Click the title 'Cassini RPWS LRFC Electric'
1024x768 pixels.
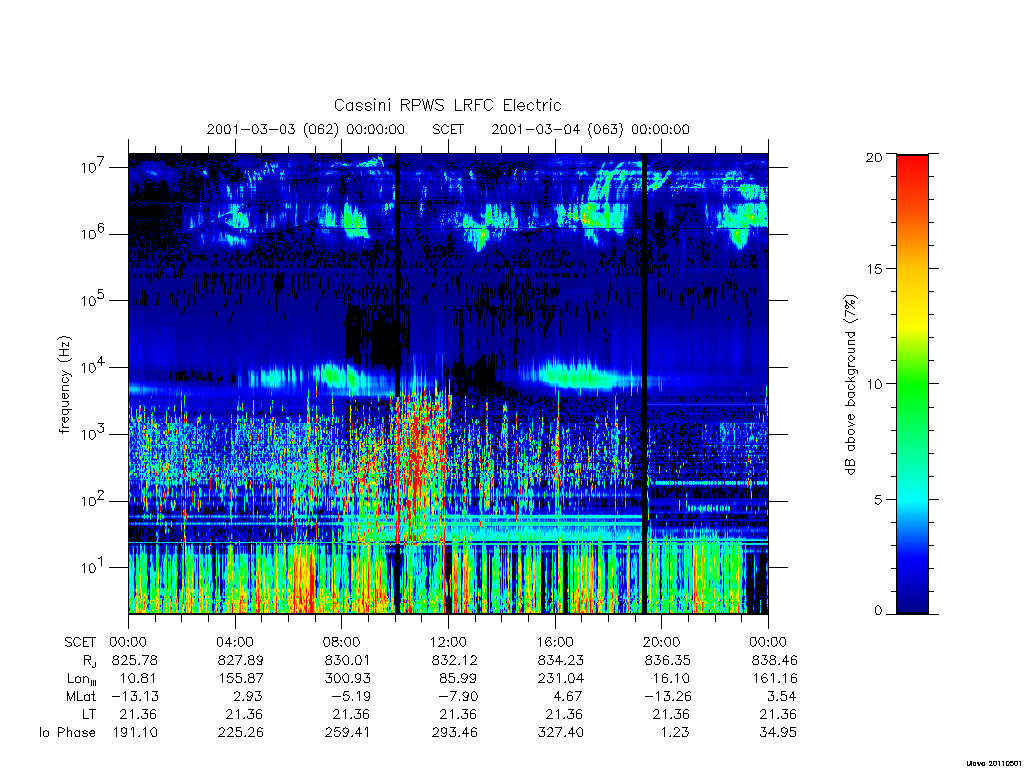447,105
